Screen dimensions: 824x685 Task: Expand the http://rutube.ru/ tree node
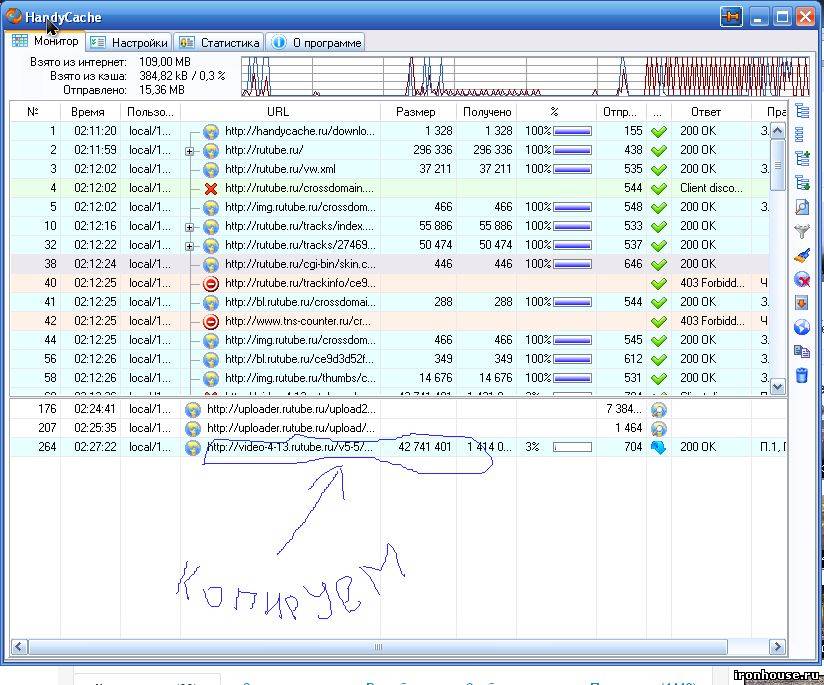coord(189,151)
